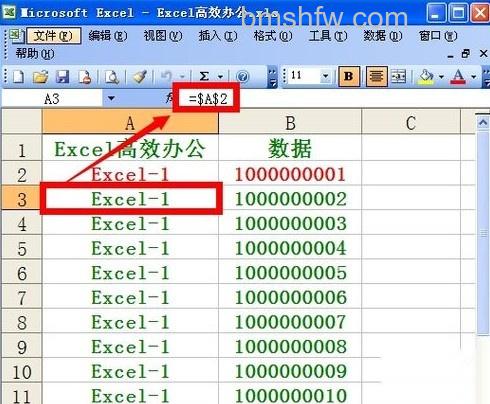The height and width of the screenshot is (404, 490).
Task: Insert AutoSum using the sigma icon
Action: tap(204, 77)
